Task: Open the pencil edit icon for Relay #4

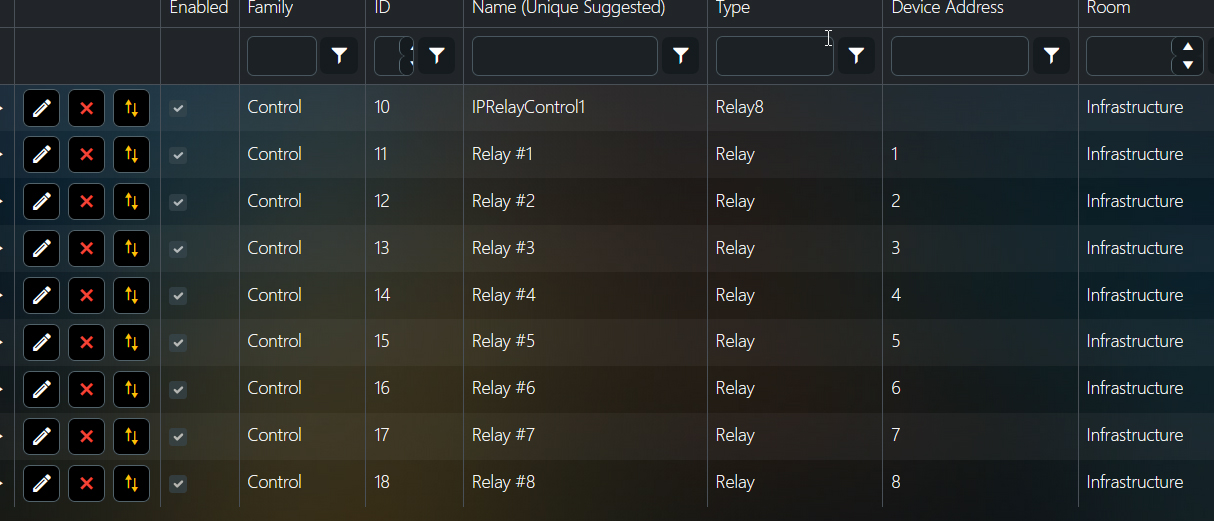Action: 41,295
